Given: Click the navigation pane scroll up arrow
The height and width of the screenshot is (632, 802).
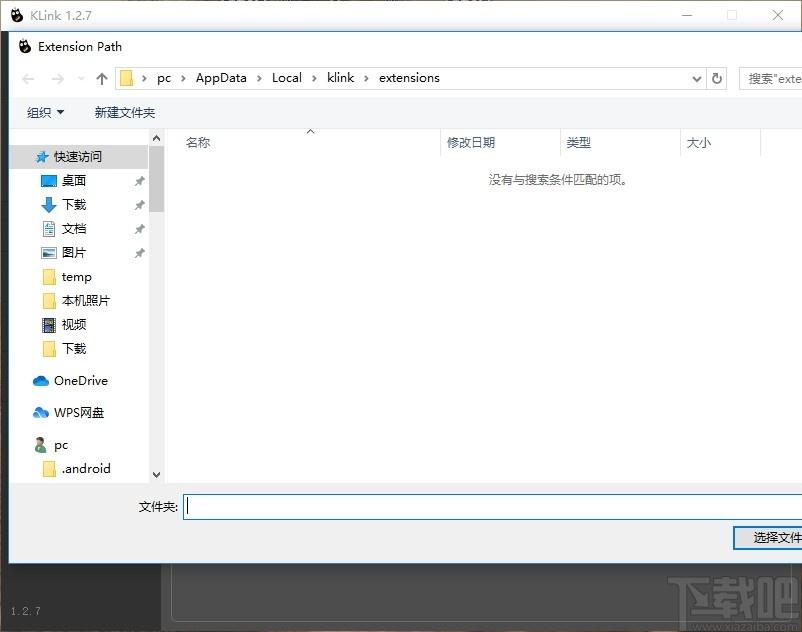Looking at the screenshot, I should click(157, 138).
